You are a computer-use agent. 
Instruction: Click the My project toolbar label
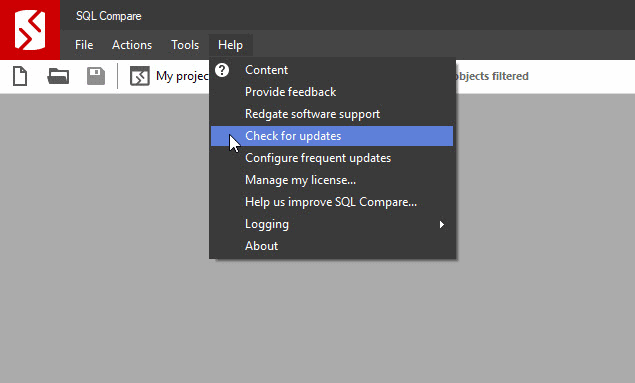coord(182,76)
